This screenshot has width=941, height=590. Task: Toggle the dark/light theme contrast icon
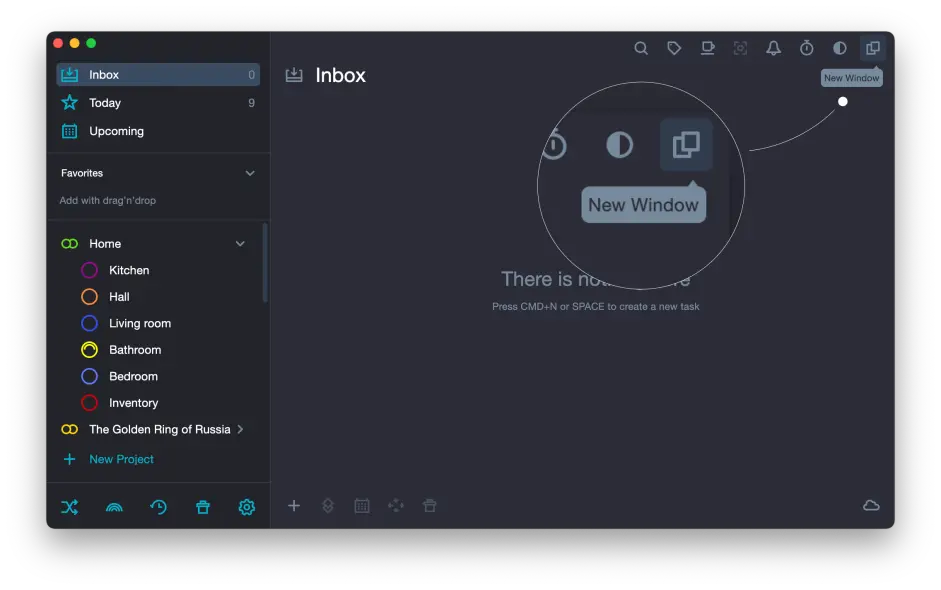tap(839, 48)
